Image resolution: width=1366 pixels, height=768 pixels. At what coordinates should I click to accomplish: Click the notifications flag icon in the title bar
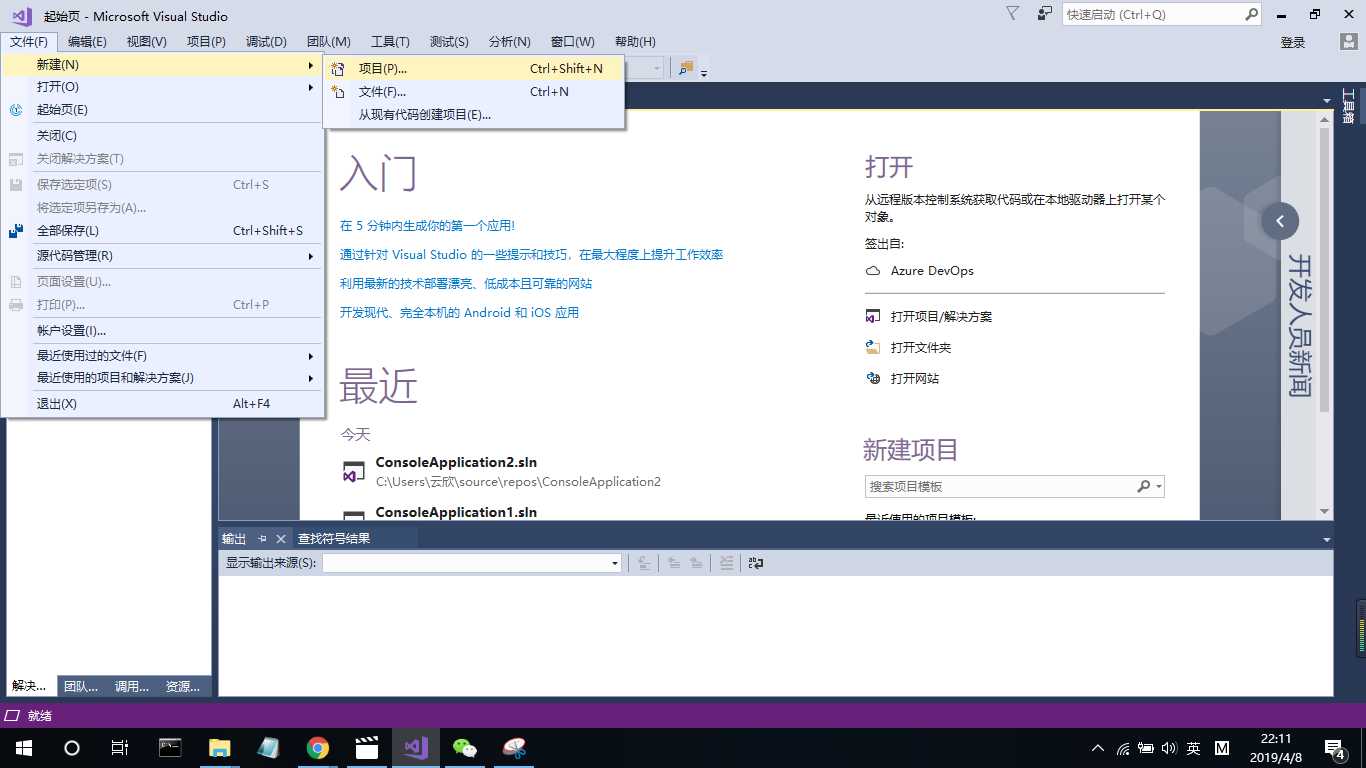(x=1013, y=13)
